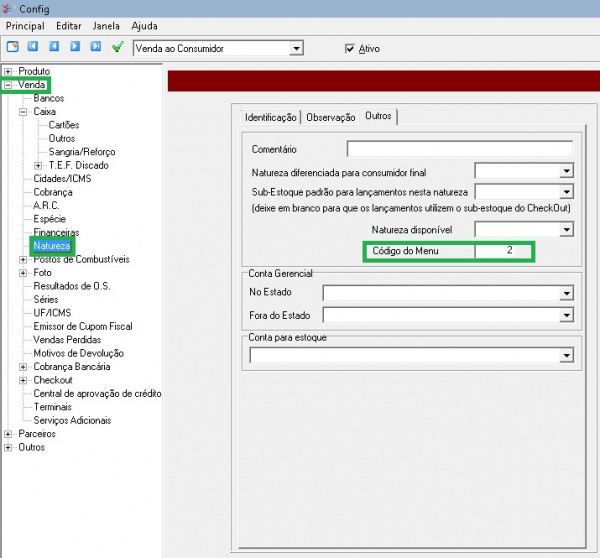
Task: Go to the last record
Action: (x=96, y=47)
